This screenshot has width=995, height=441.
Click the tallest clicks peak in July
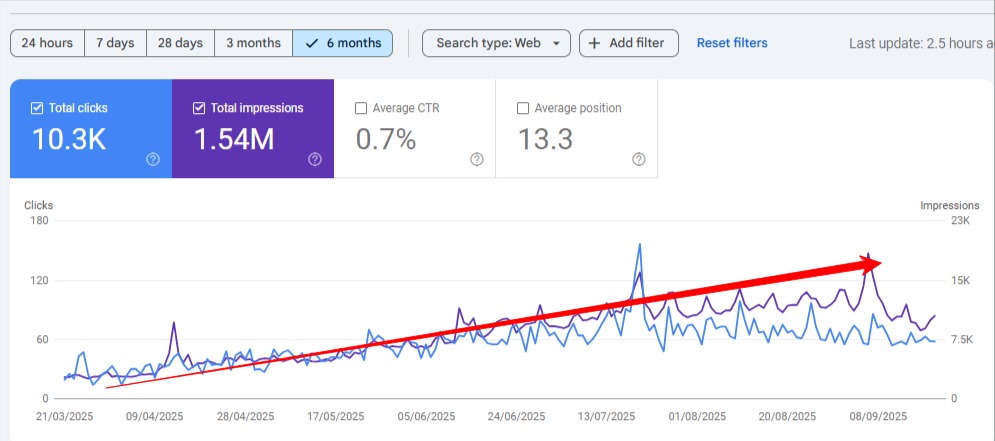(639, 244)
